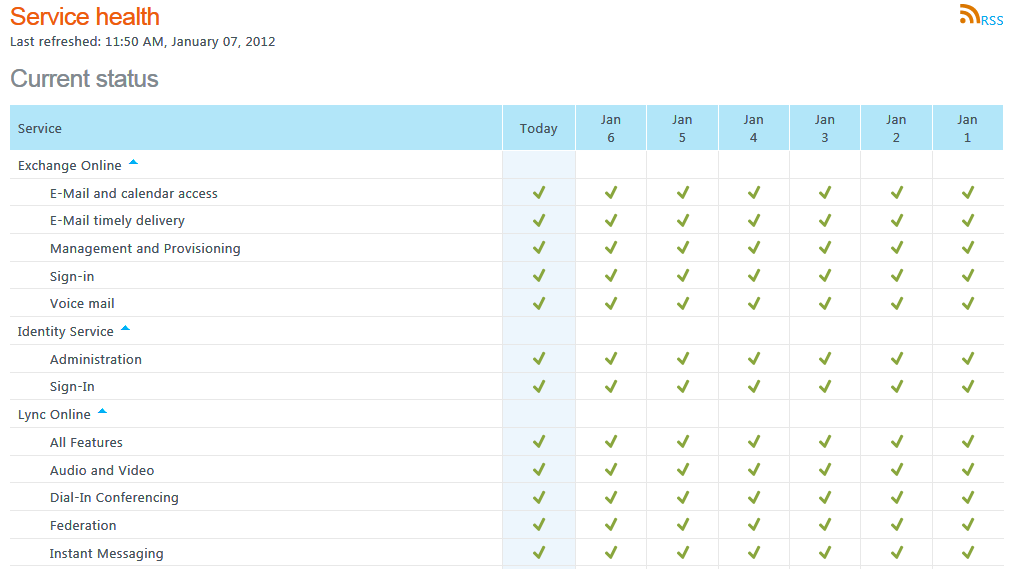This screenshot has width=1022, height=569.
Task: Click Today's checkmark for Audio and Video
Action: point(539,469)
